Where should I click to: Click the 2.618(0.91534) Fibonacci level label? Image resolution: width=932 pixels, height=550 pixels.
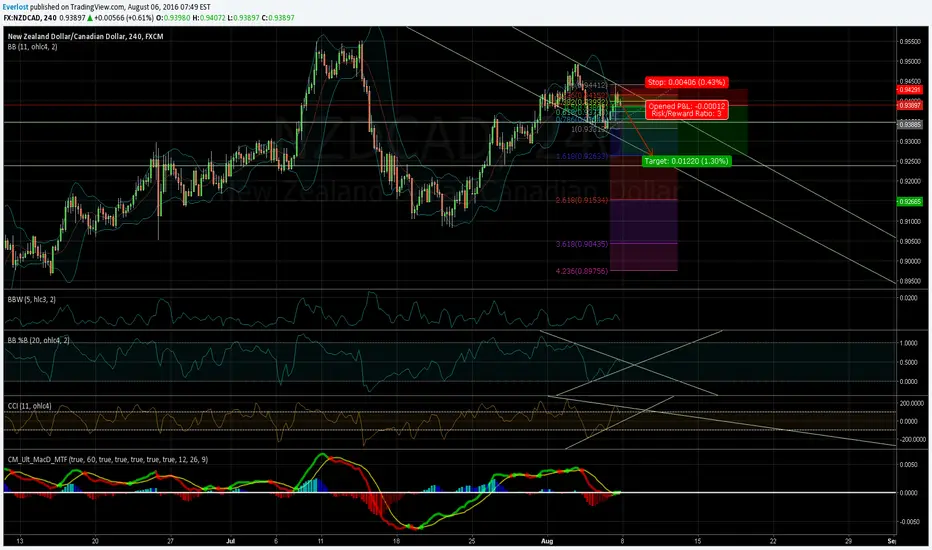click(582, 200)
